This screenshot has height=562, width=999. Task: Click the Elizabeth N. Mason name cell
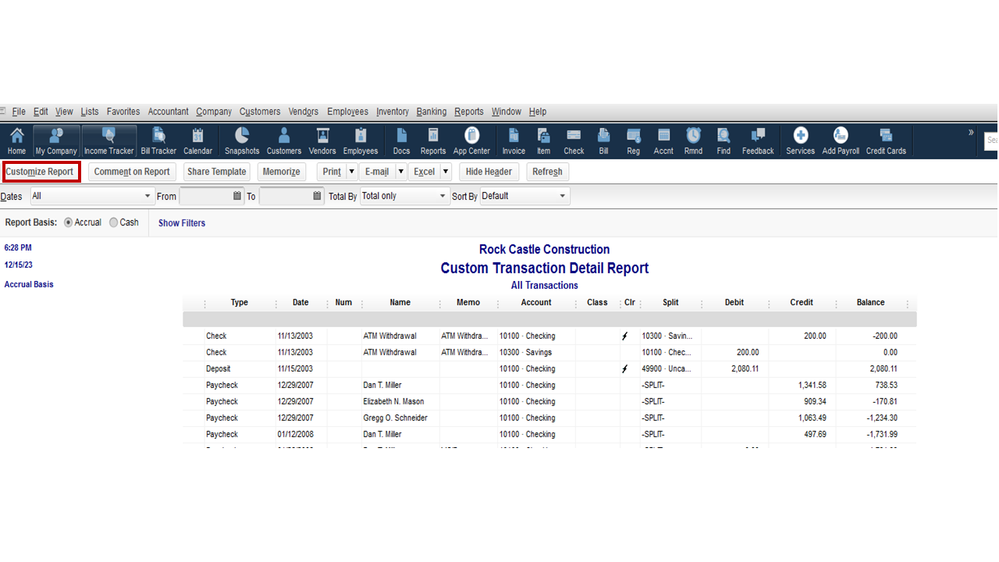(394, 401)
